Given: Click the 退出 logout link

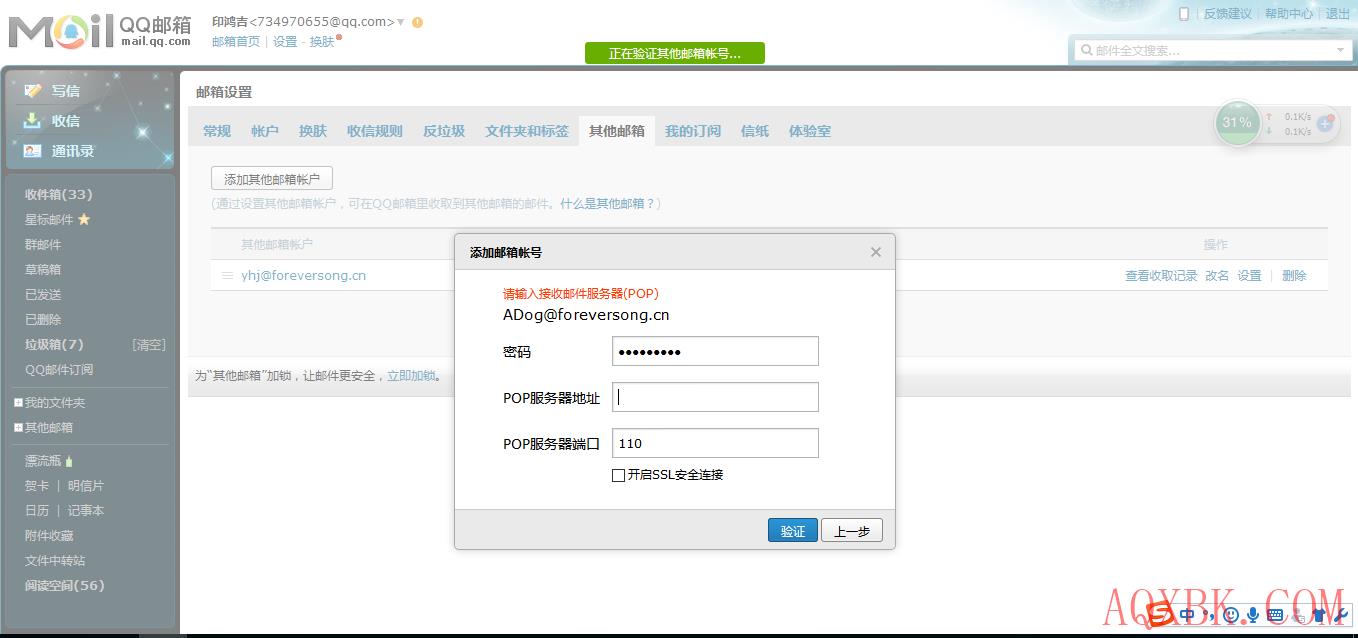Looking at the screenshot, I should coord(1338,14).
